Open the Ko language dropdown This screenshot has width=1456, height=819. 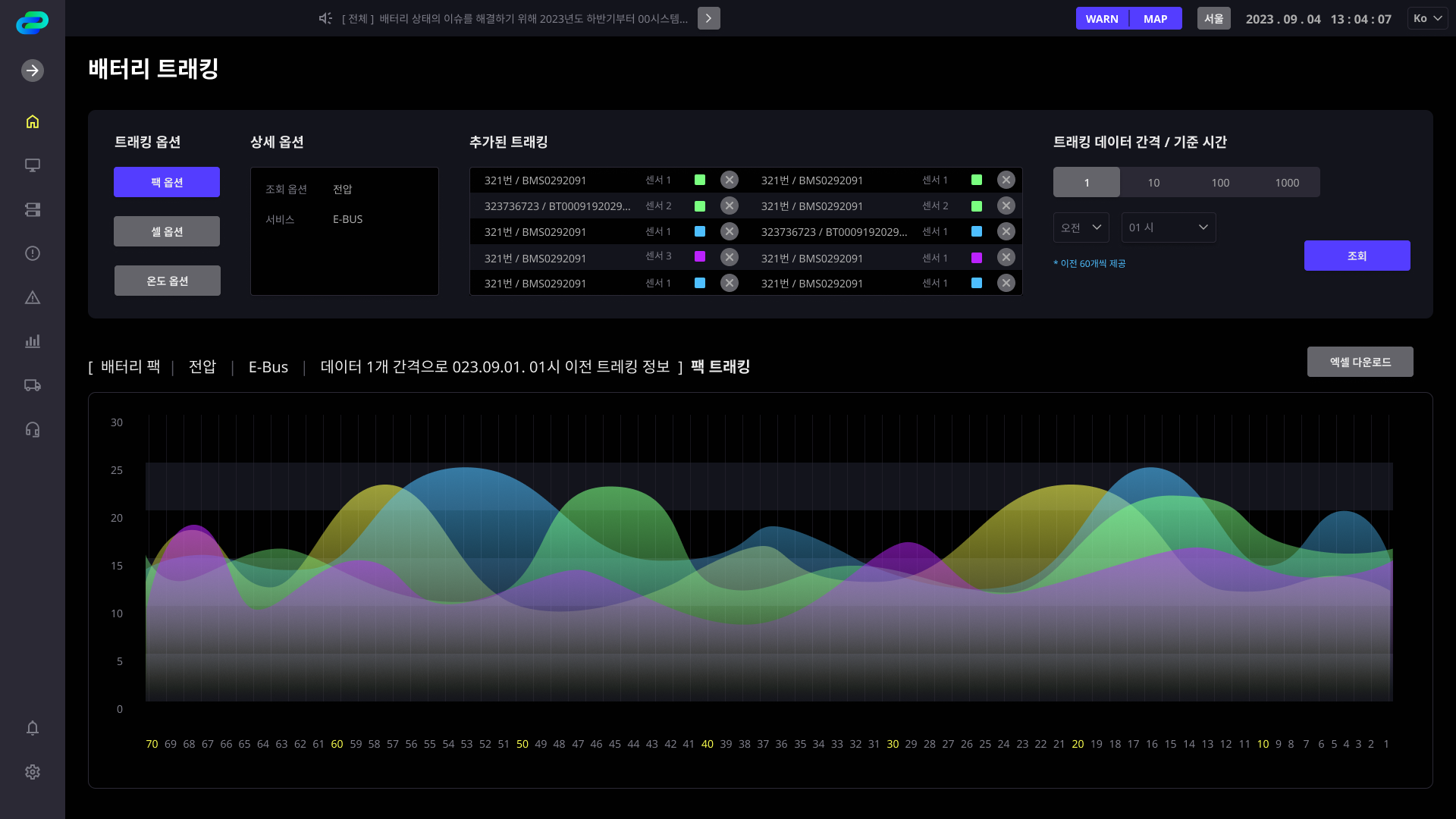tap(1428, 18)
